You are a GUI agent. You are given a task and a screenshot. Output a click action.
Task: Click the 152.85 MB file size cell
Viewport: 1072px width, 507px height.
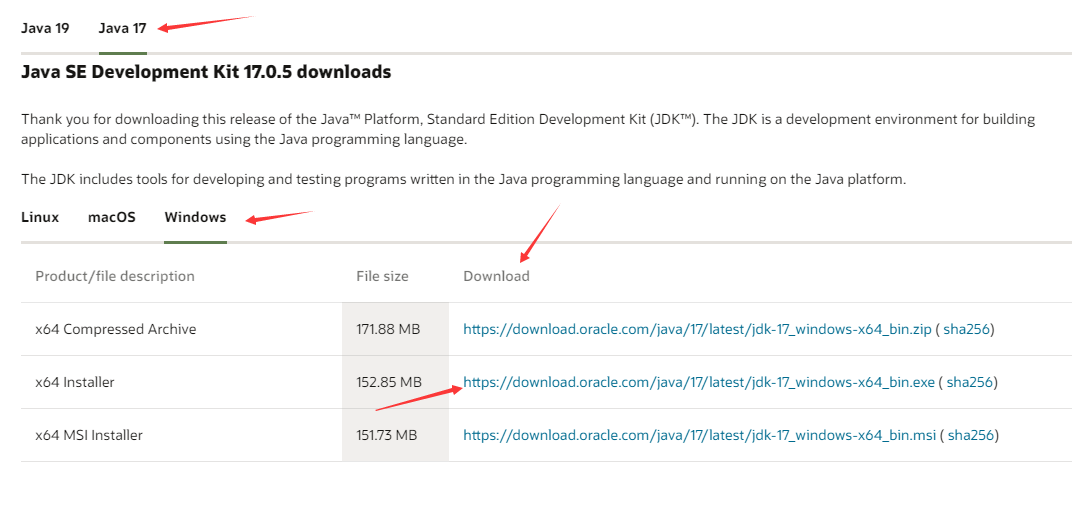[389, 382]
